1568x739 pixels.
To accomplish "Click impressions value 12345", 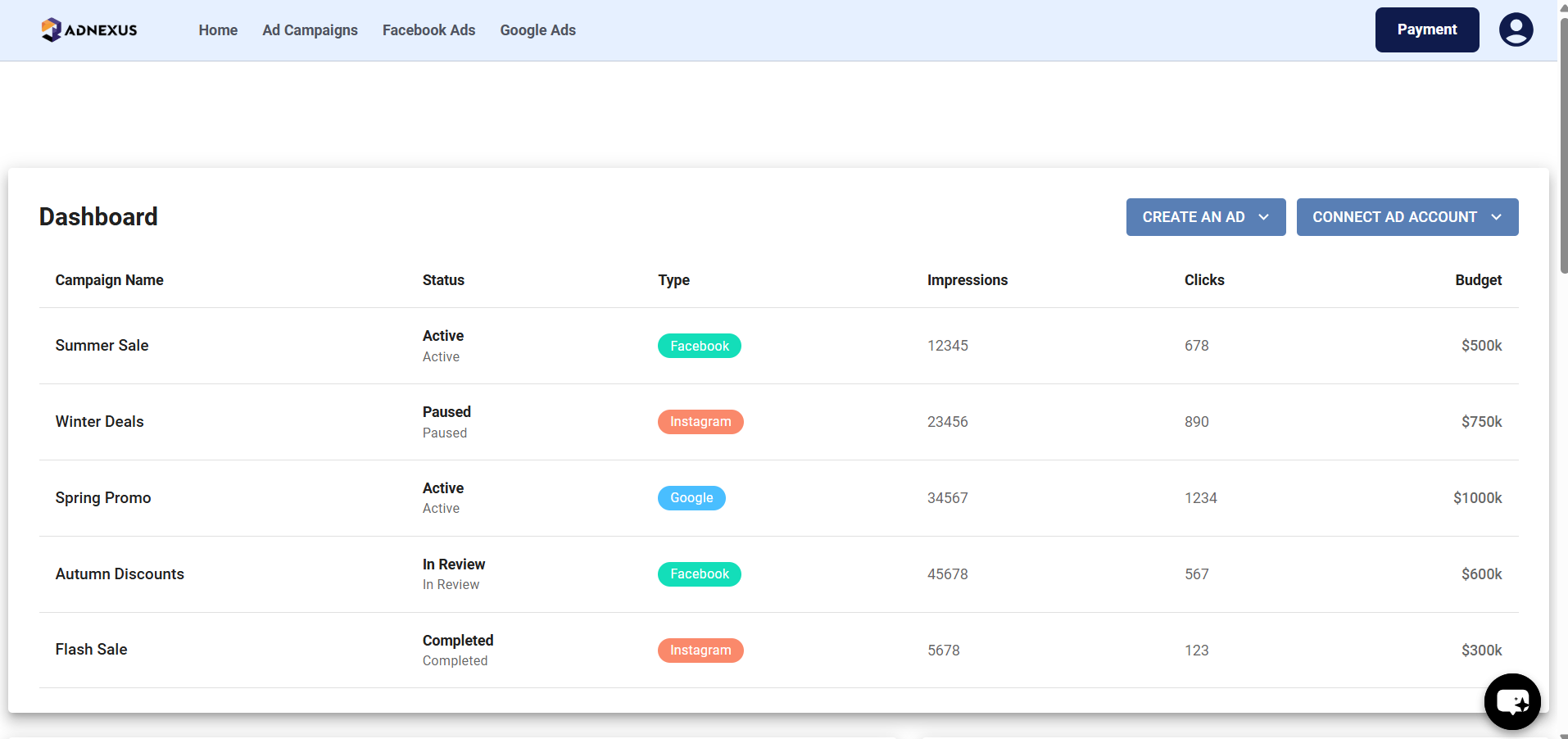I will click(x=947, y=346).
